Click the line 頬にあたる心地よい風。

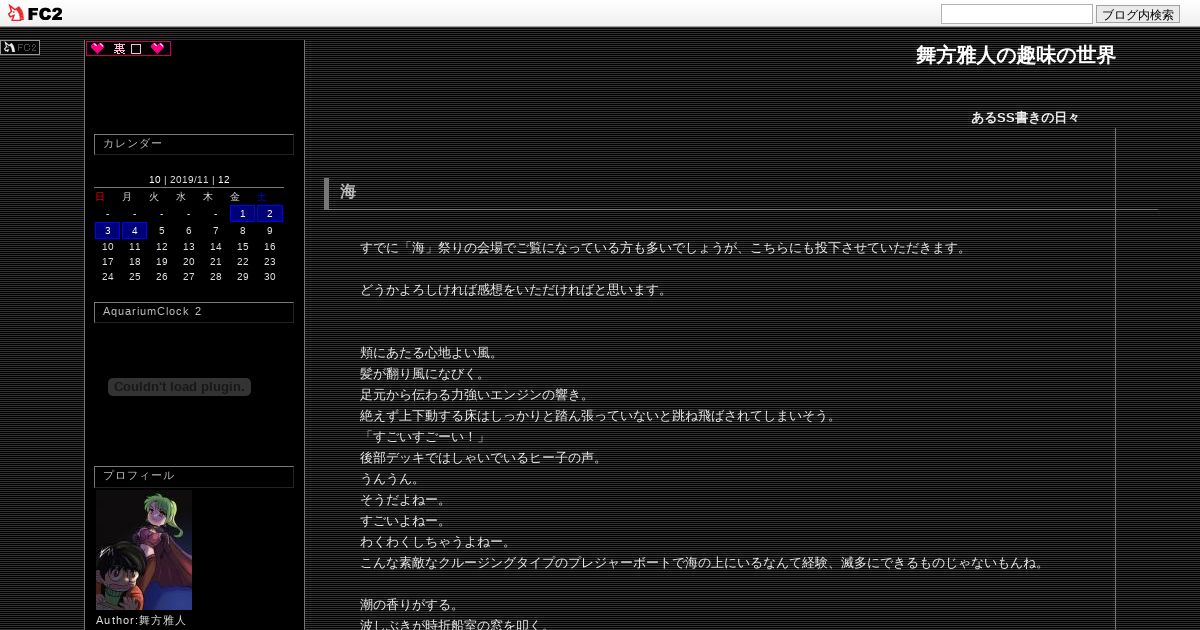(429, 353)
